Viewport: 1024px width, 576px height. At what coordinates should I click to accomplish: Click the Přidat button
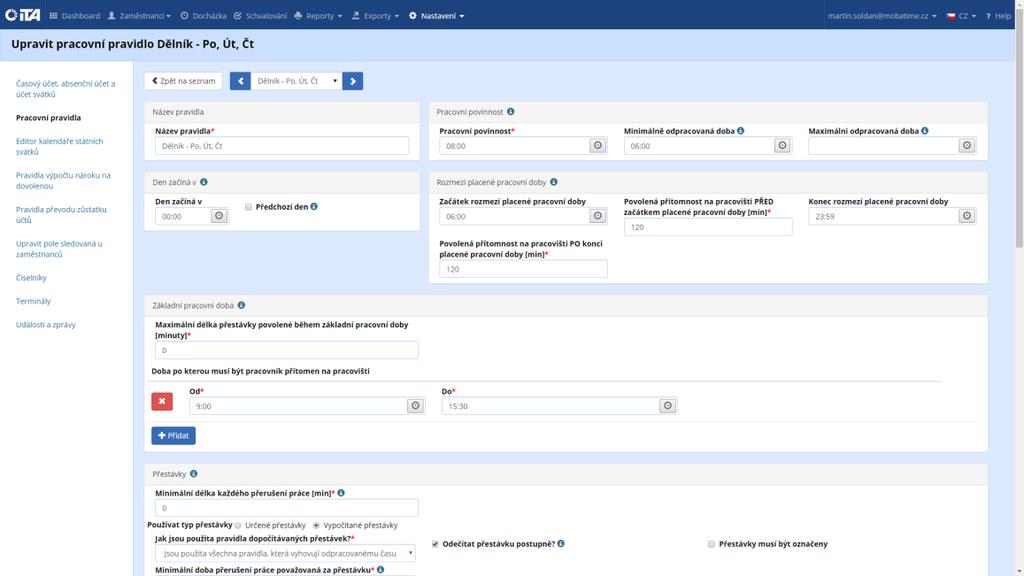[x=174, y=436]
